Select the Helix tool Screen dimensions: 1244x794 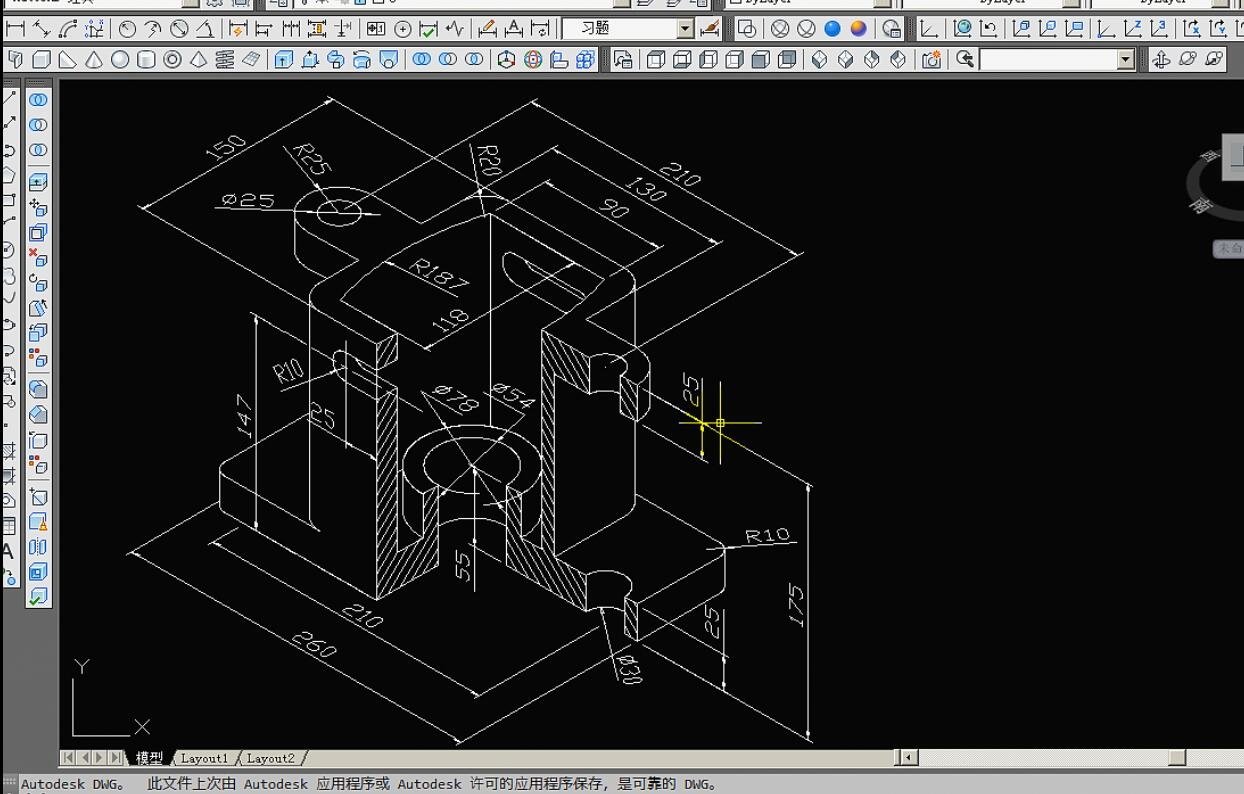pyautogui.click(x=224, y=60)
